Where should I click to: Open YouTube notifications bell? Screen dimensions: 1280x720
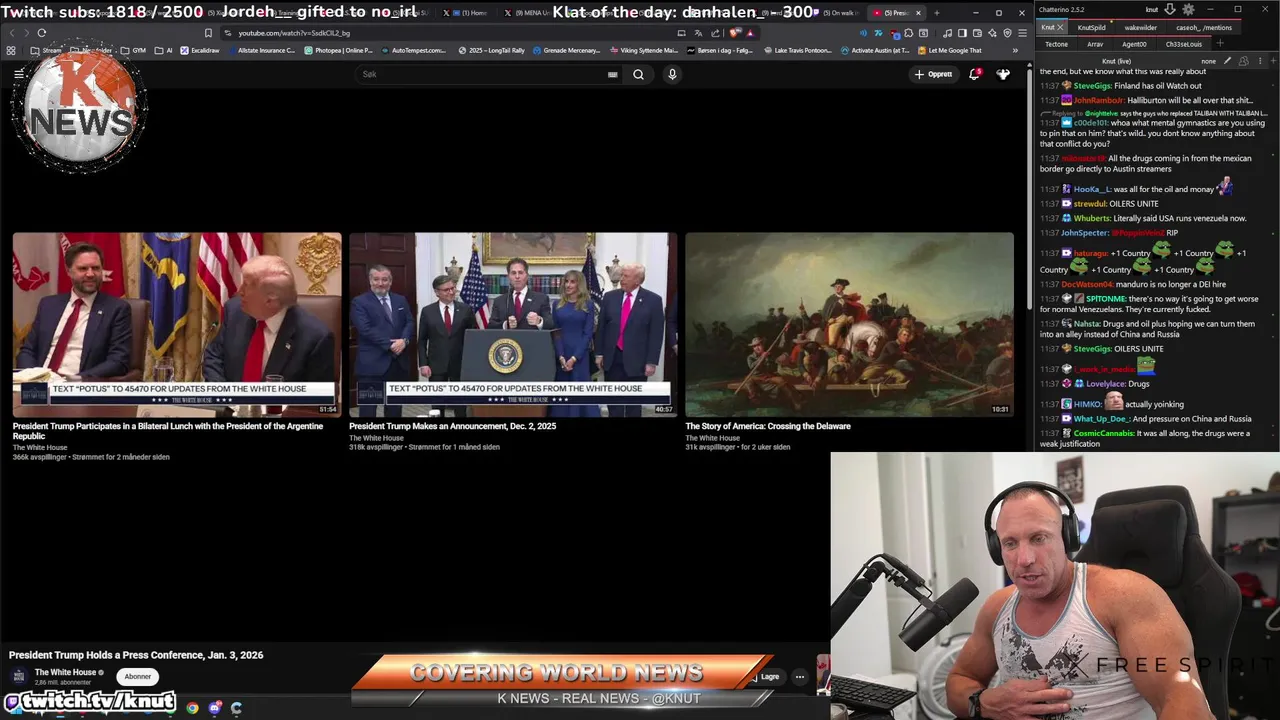(x=975, y=74)
